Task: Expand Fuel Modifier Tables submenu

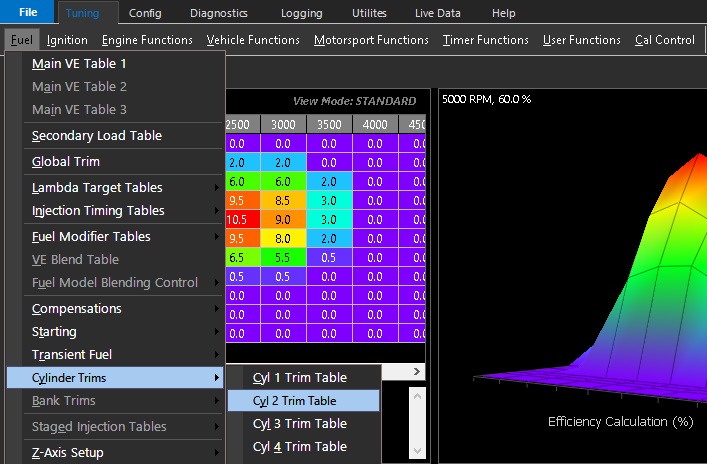Action: tap(91, 236)
